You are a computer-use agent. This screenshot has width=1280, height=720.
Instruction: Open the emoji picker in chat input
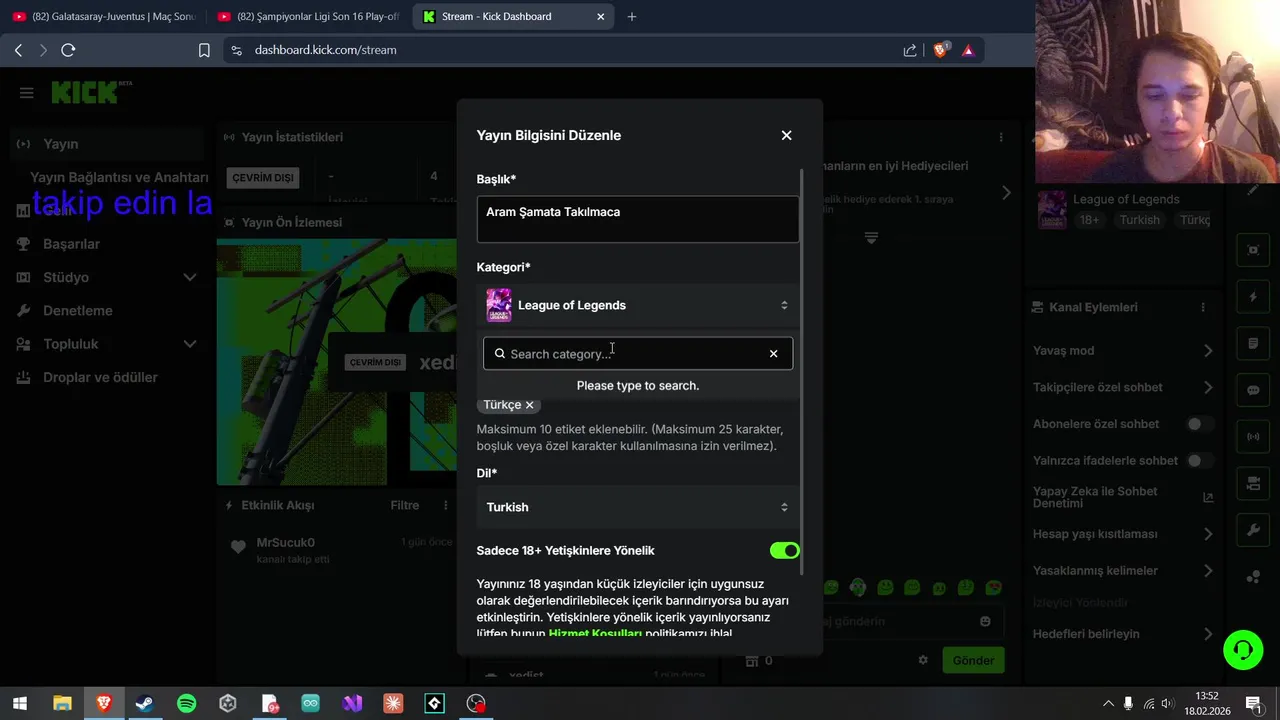pos(985,621)
